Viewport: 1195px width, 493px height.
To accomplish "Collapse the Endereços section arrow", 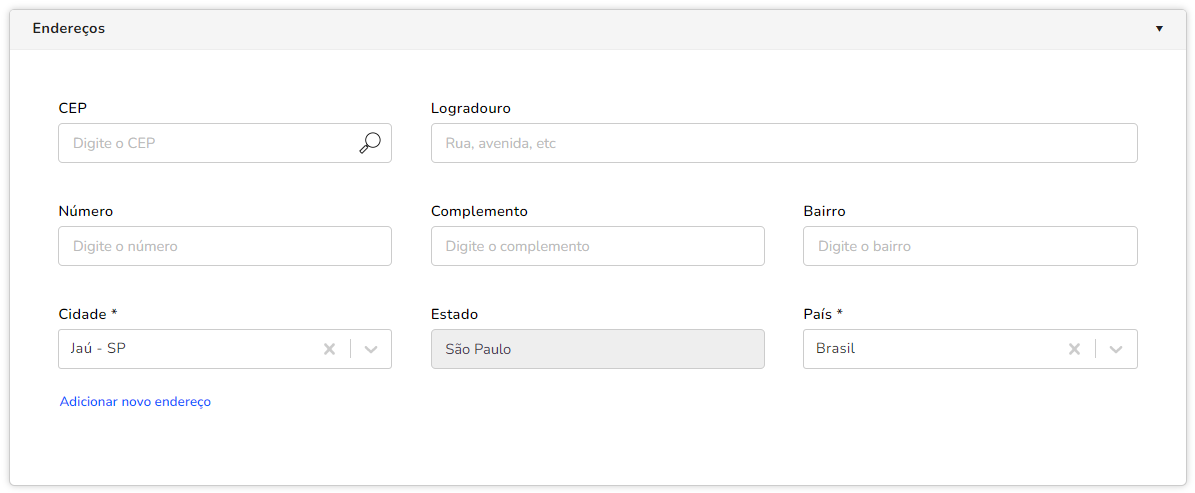I will [x=1159, y=29].
